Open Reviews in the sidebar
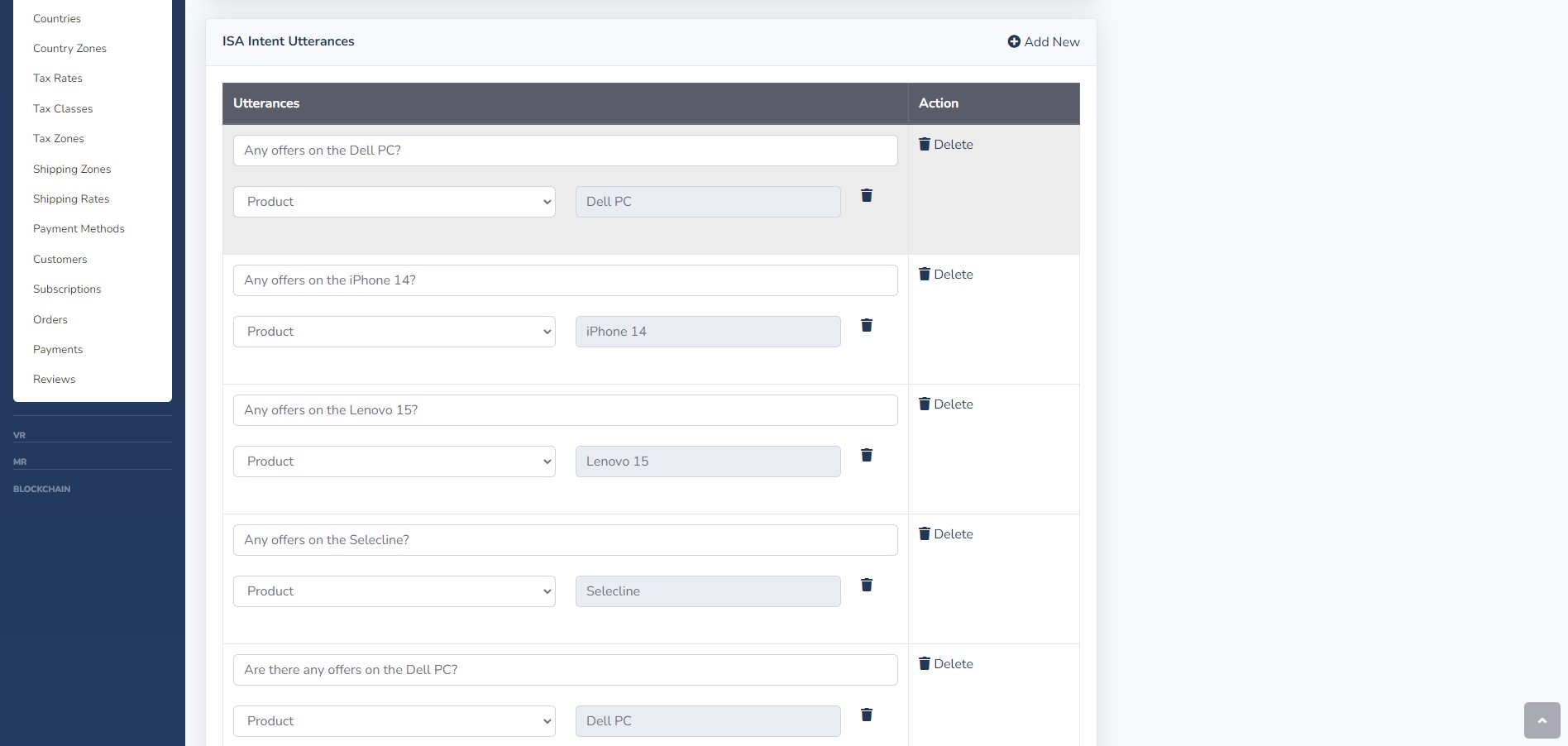This screenshot has width=1568, height=746. (x=54, y=379)
